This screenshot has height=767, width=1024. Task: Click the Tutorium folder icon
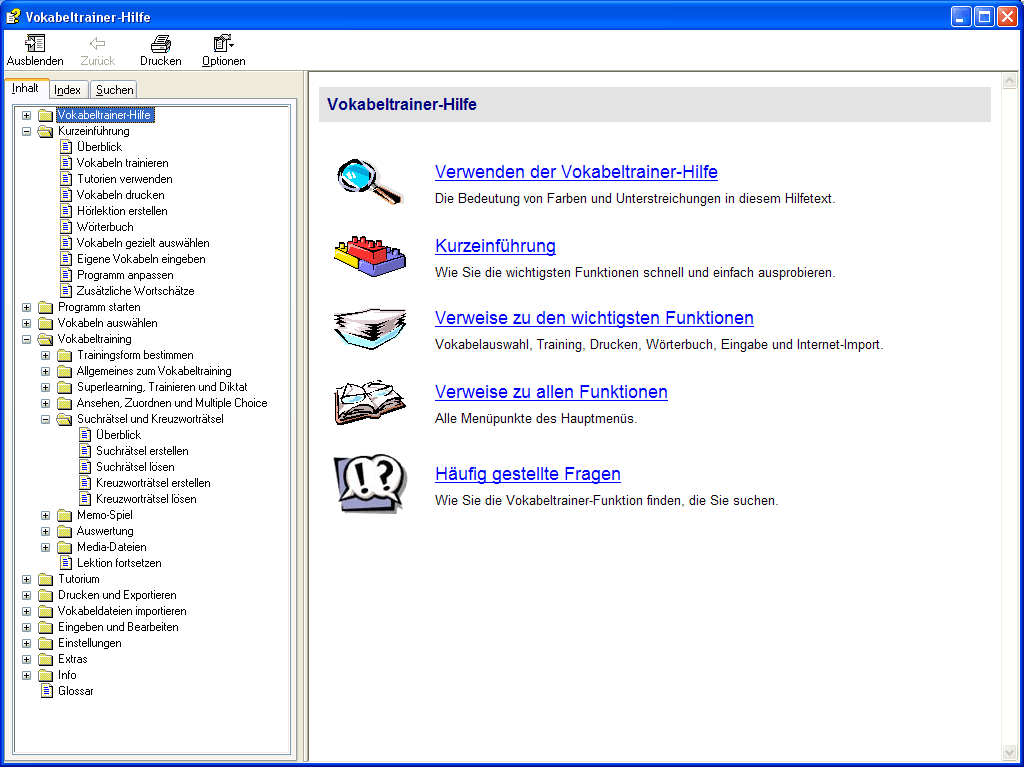[x=45, y=579]
